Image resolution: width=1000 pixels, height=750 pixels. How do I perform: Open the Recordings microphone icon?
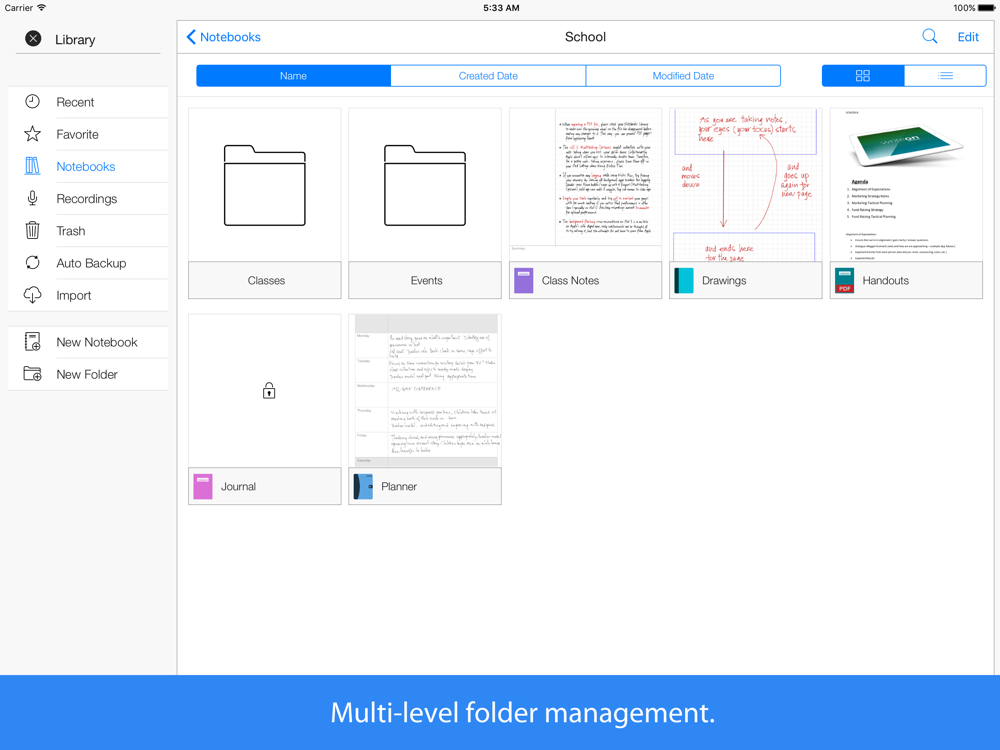[33, 198]
